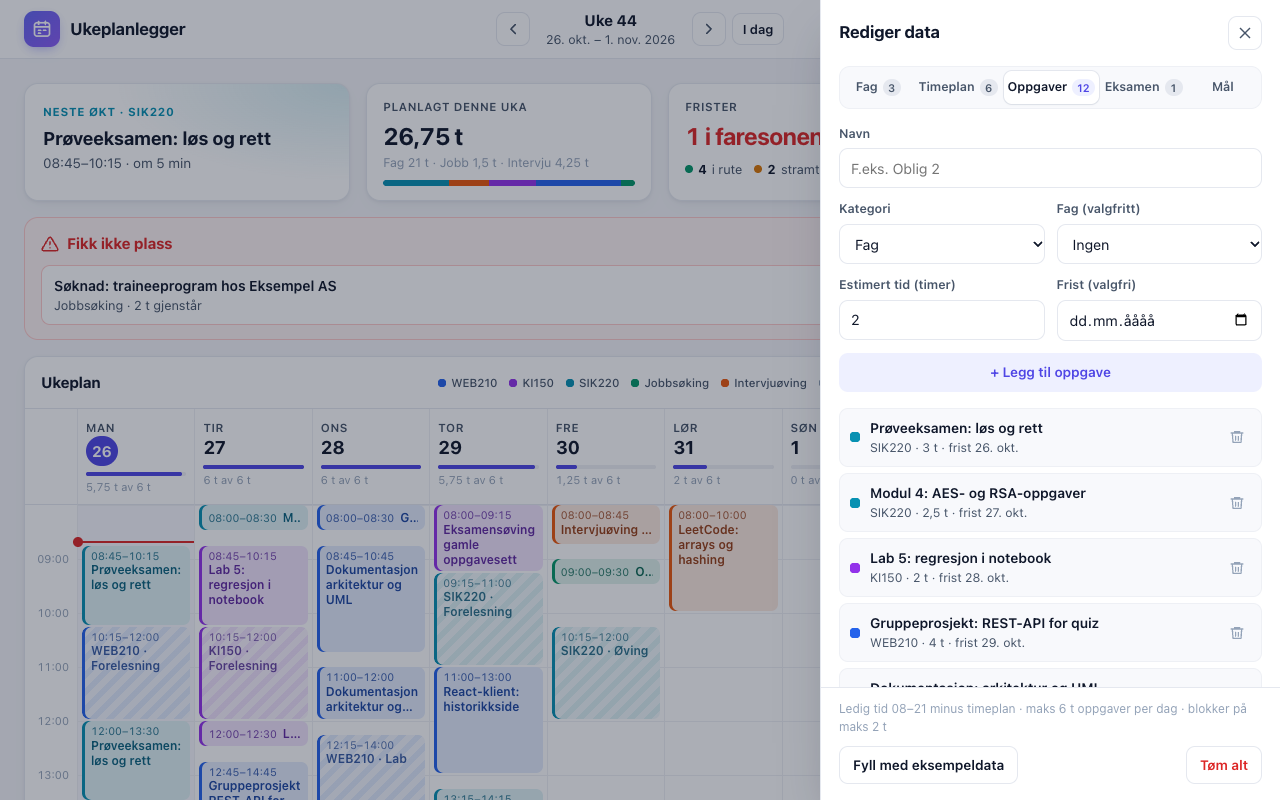This screenshot has width=1280, height=800.
Task: Open Friday SIK220 · Øving block
Action: [606, 672]
